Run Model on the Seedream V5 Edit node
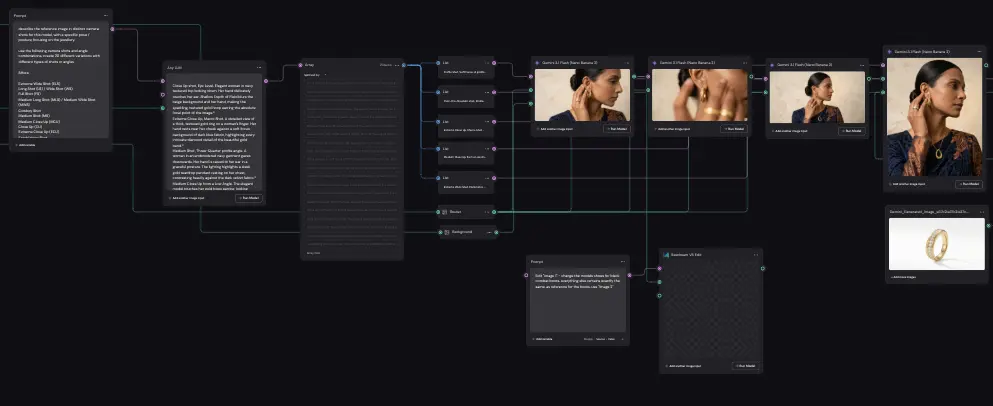 tap(746, 365)
